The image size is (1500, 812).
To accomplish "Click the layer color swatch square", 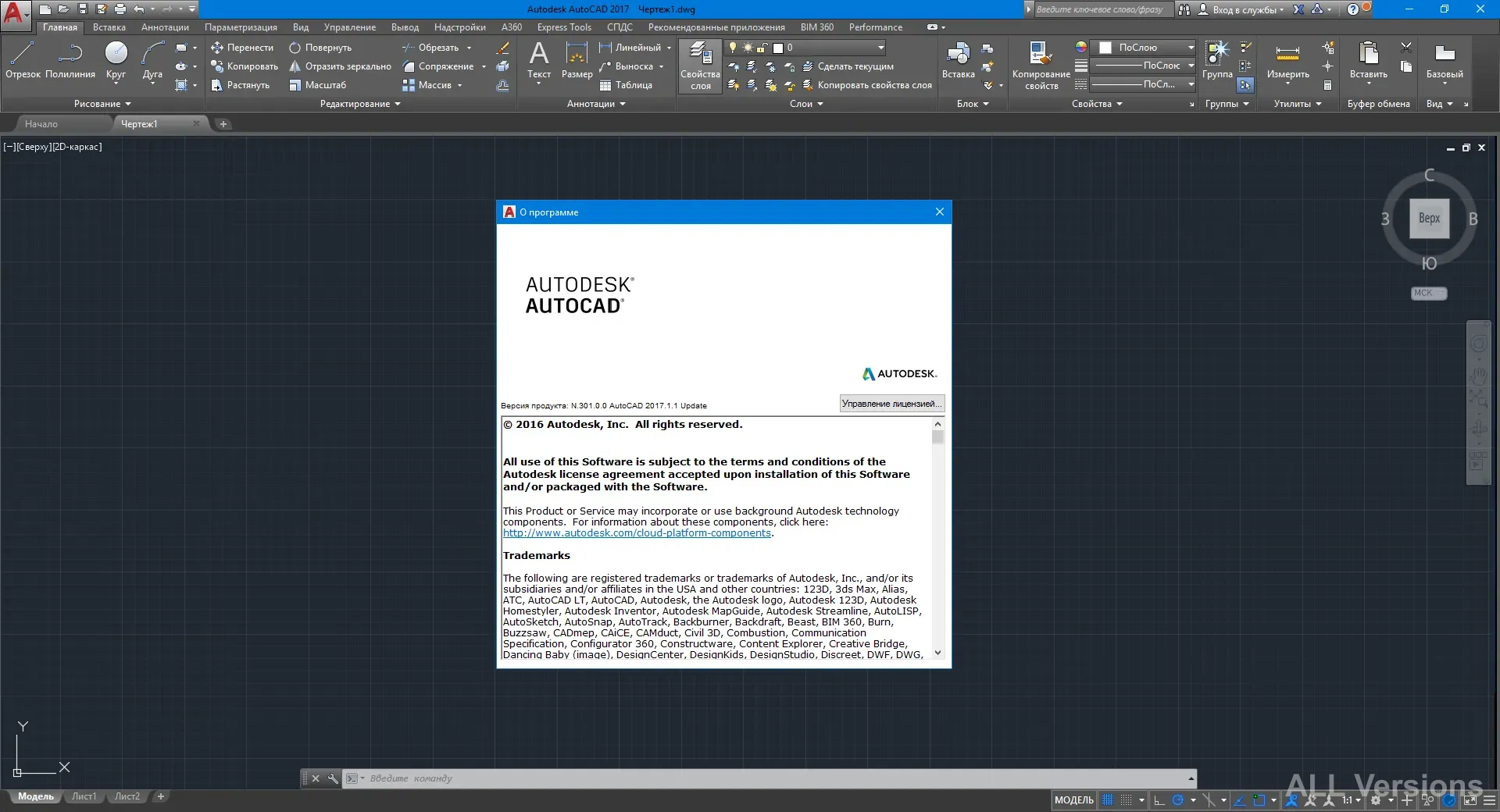I will tap(778, 48).
